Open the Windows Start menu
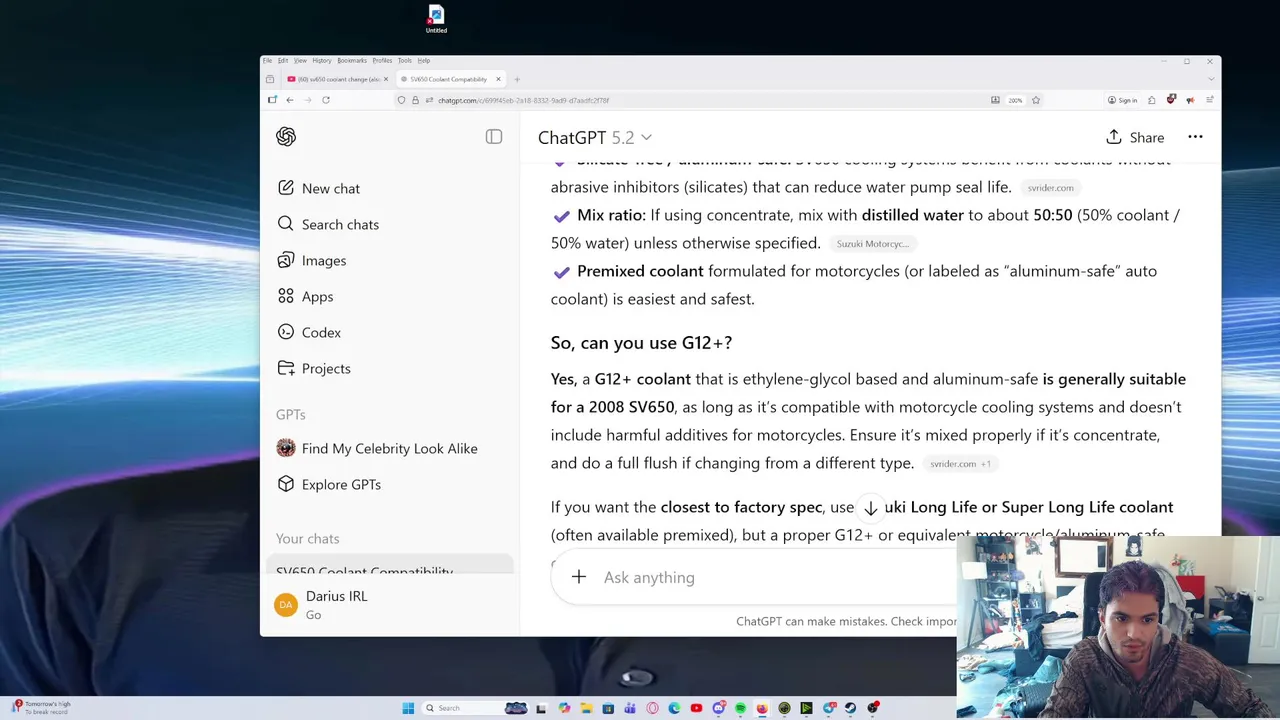1280x720 pixels. click(x=408, y=708)
